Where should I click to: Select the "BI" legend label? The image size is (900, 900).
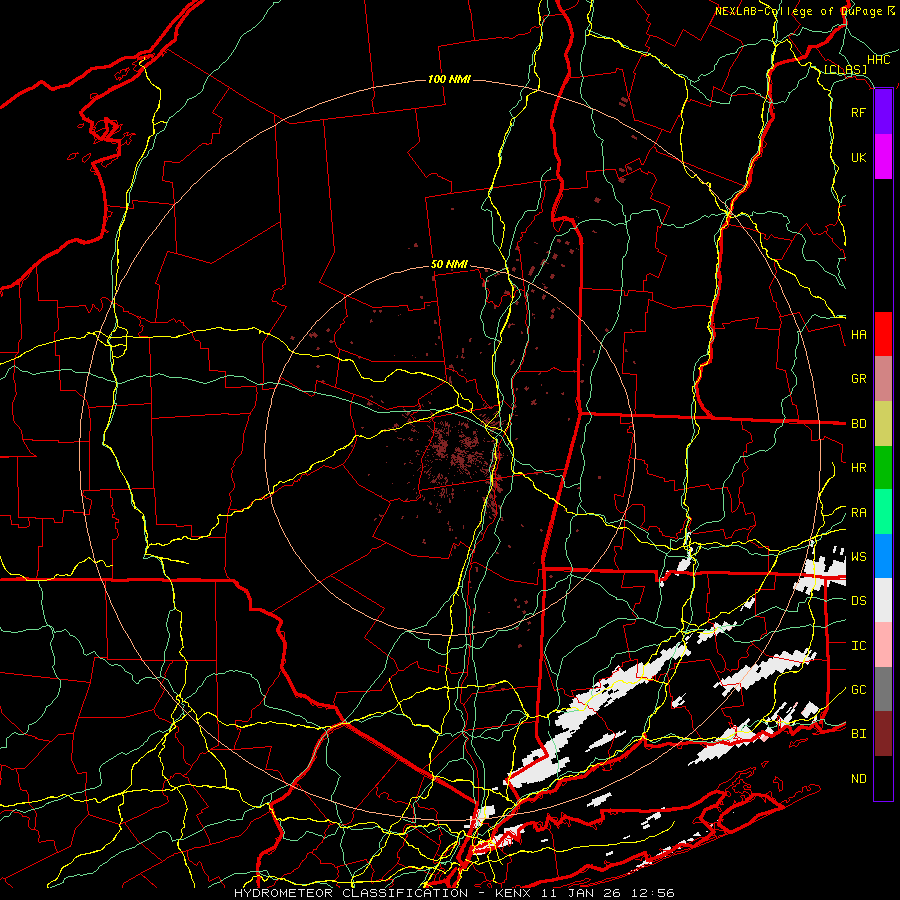858,734
